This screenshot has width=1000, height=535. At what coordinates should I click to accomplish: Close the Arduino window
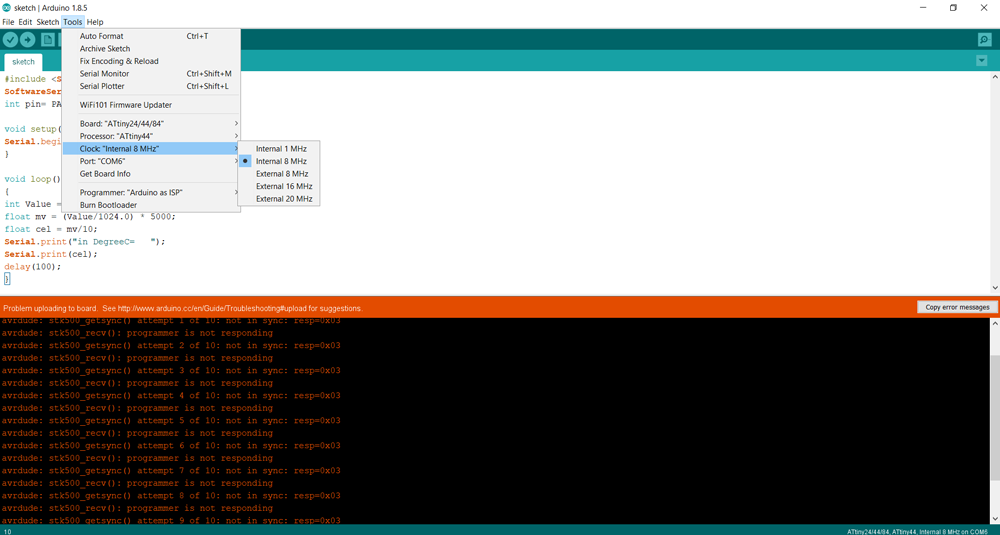tap(983, 8)
